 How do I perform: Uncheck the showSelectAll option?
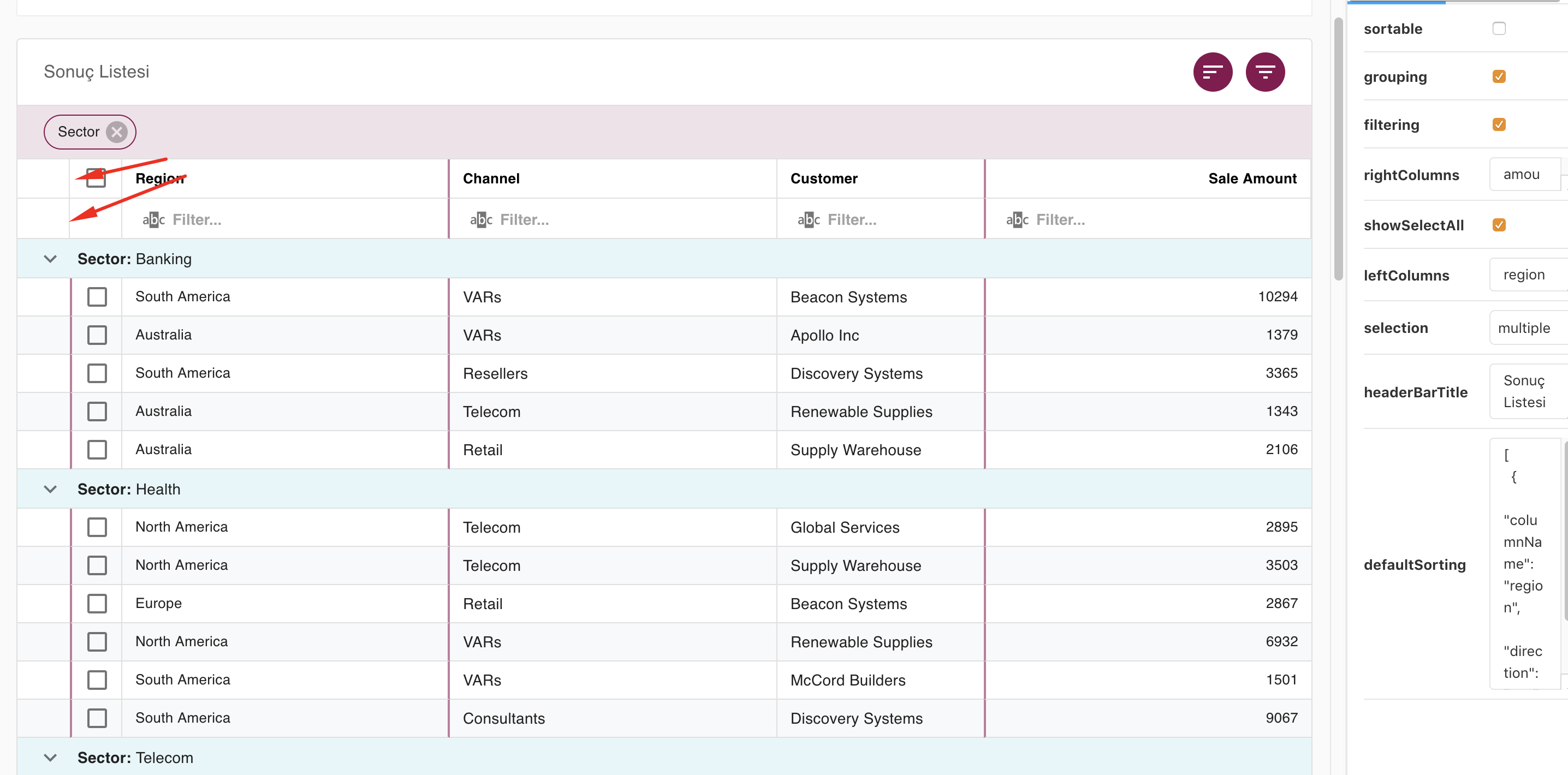click(x=1498, y=225)
